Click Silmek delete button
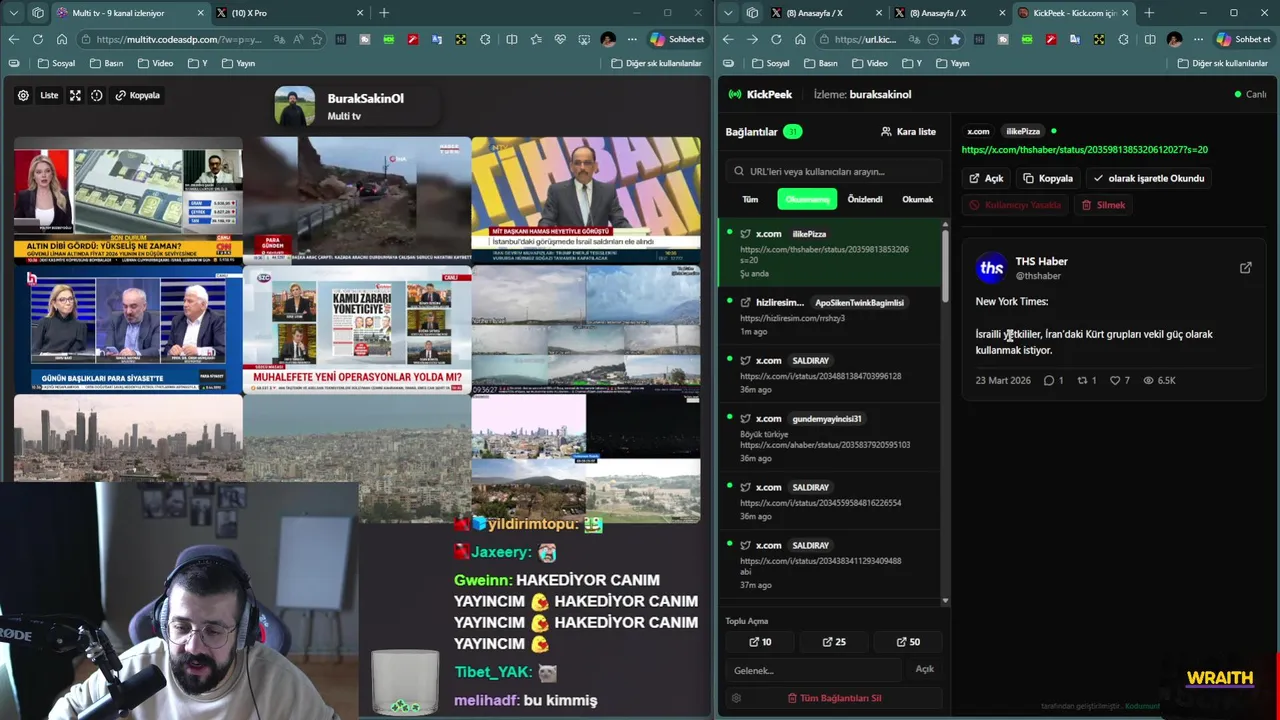 tap(1104, 205)
